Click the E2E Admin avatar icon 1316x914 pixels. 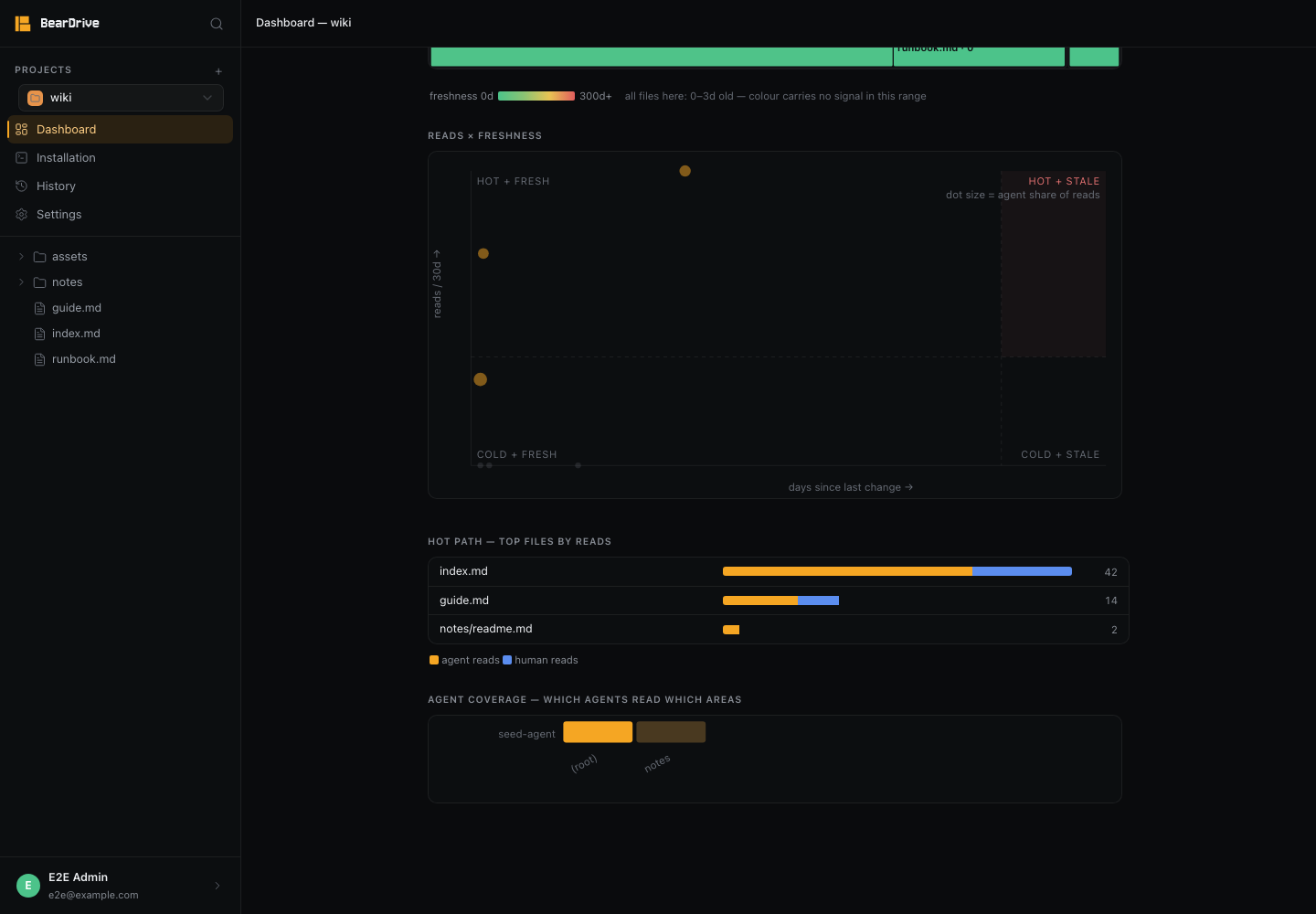point(28,885)
